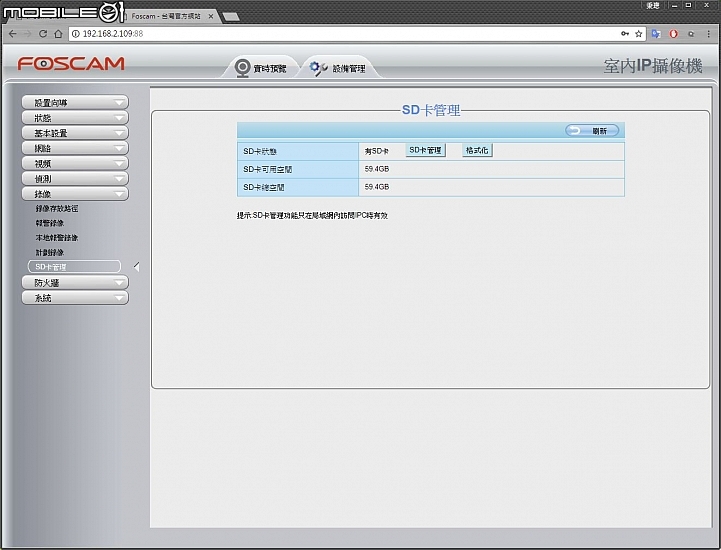Collapse the sidebar with the left triangle arrow
The image size is (721, 550).
[x=137, y=266]
